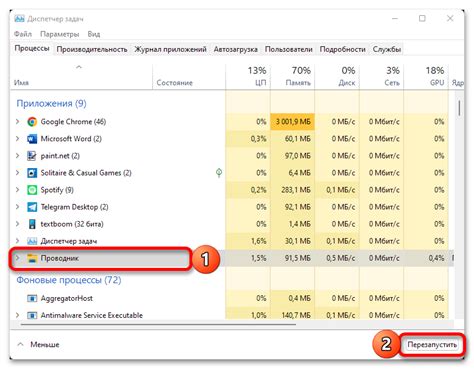Click Меньше to collapse details

[38, 345]
